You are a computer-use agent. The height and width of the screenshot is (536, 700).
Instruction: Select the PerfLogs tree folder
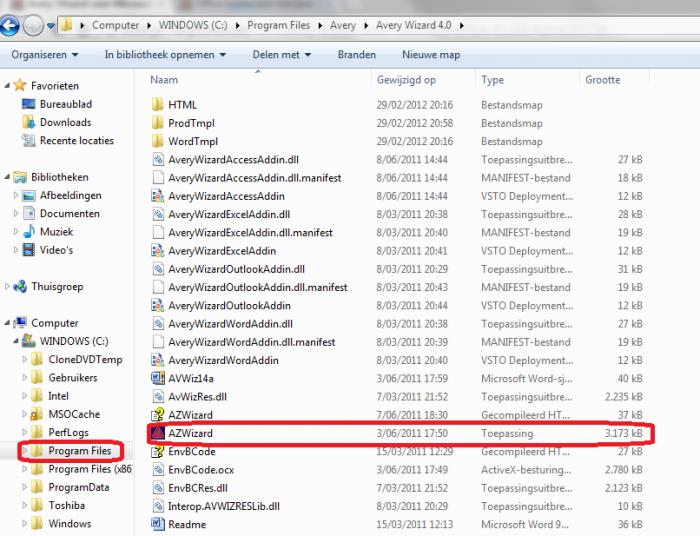[x=68, y=432]
